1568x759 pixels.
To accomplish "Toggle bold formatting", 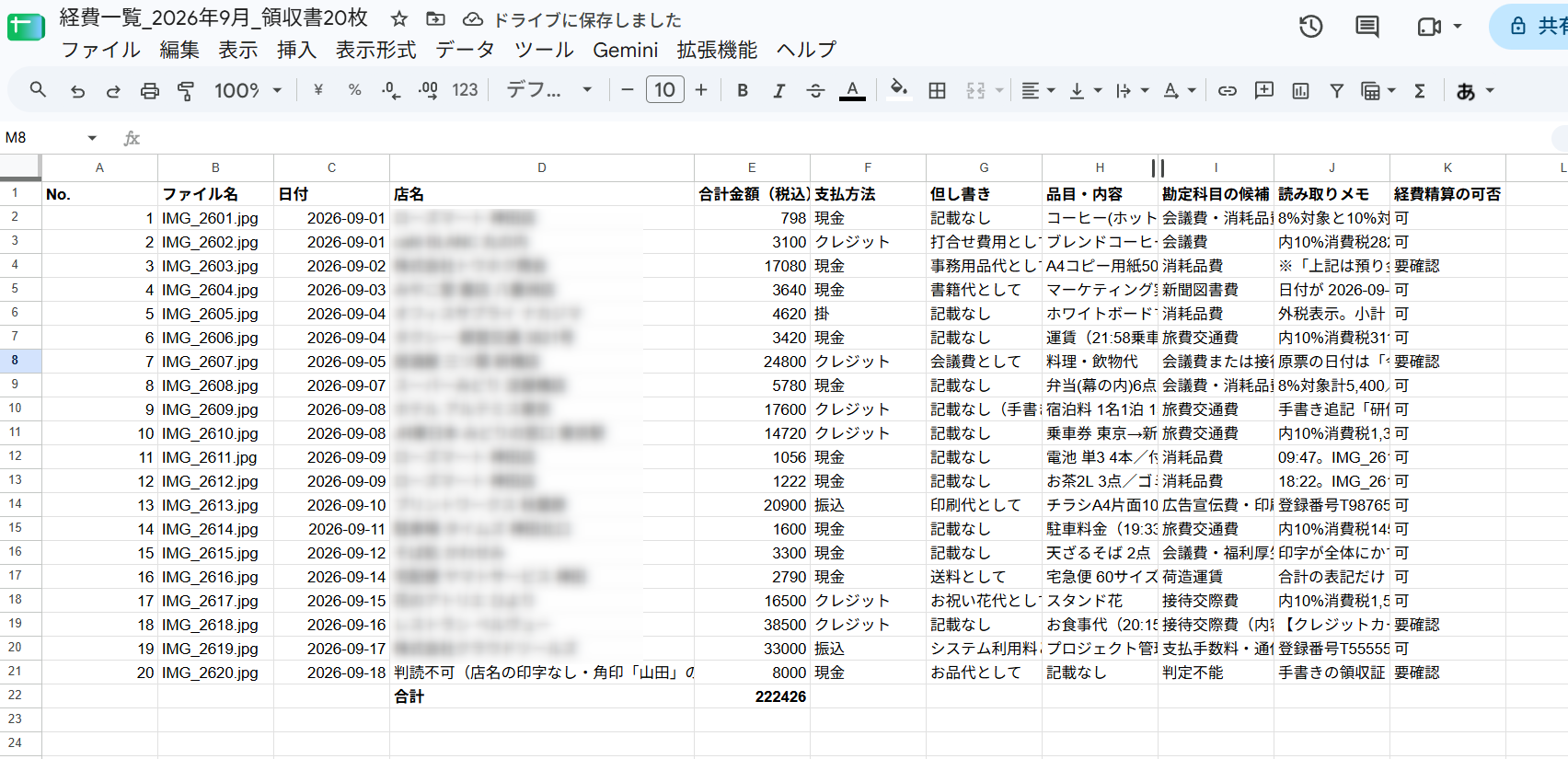I will [743, 90].
